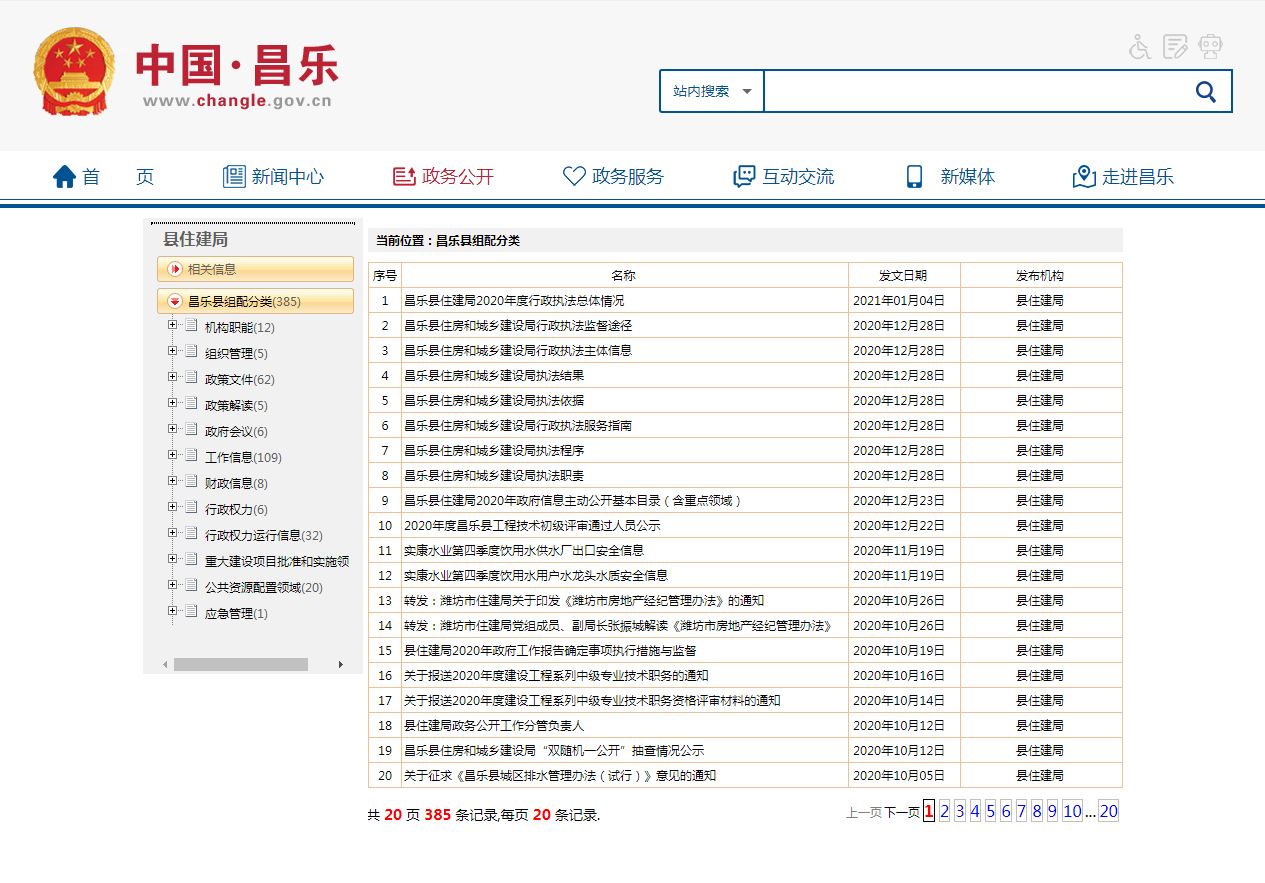This screenshot has height=883, width=1265.
Task: Open 昌乐县住建局2020年度行政执法总体情况 article link
Action: (x=514, y=300)
